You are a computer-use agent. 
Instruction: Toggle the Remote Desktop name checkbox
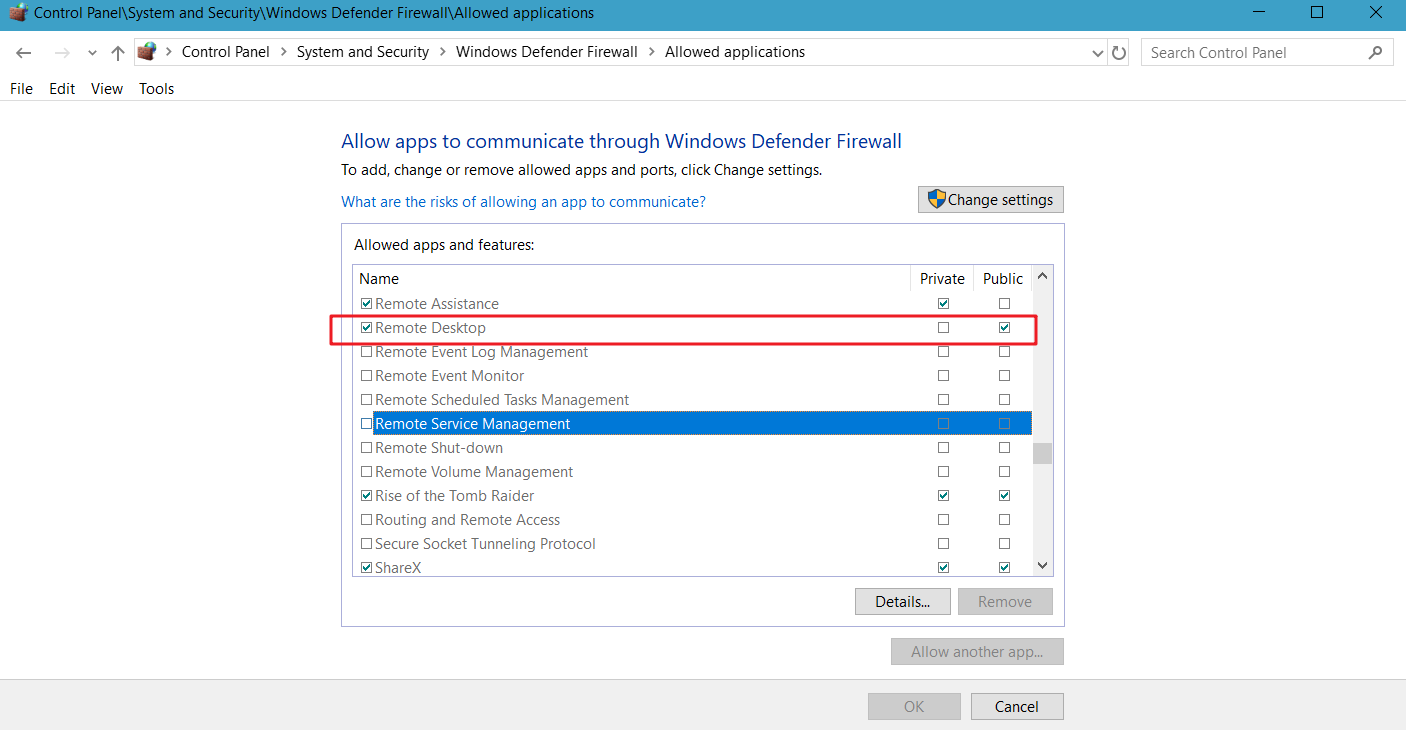(366, 328)
